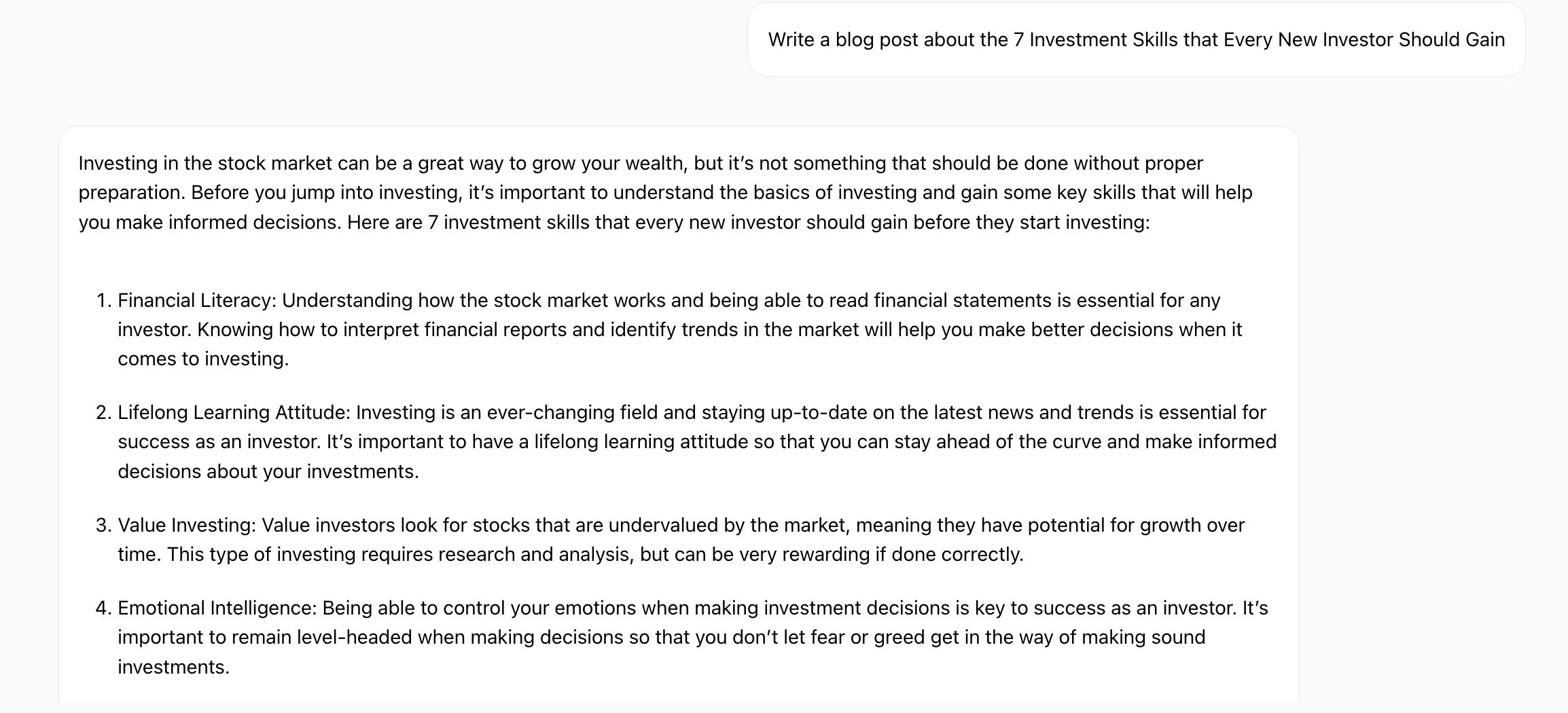
Task: Select the "Lifelong Learning Attitude:" item heading
Action: click(234, 413)
